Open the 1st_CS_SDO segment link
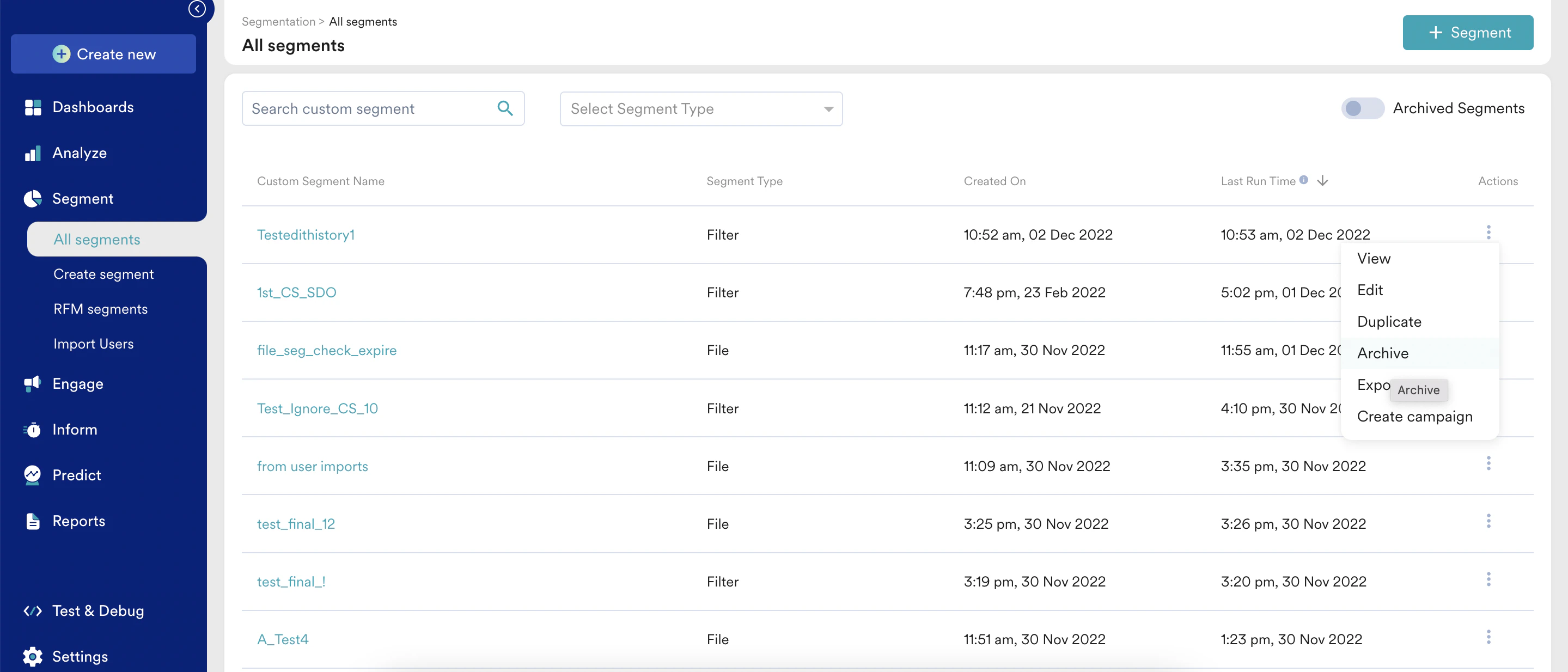This screenshot has height=672, width=1568. 296,292
